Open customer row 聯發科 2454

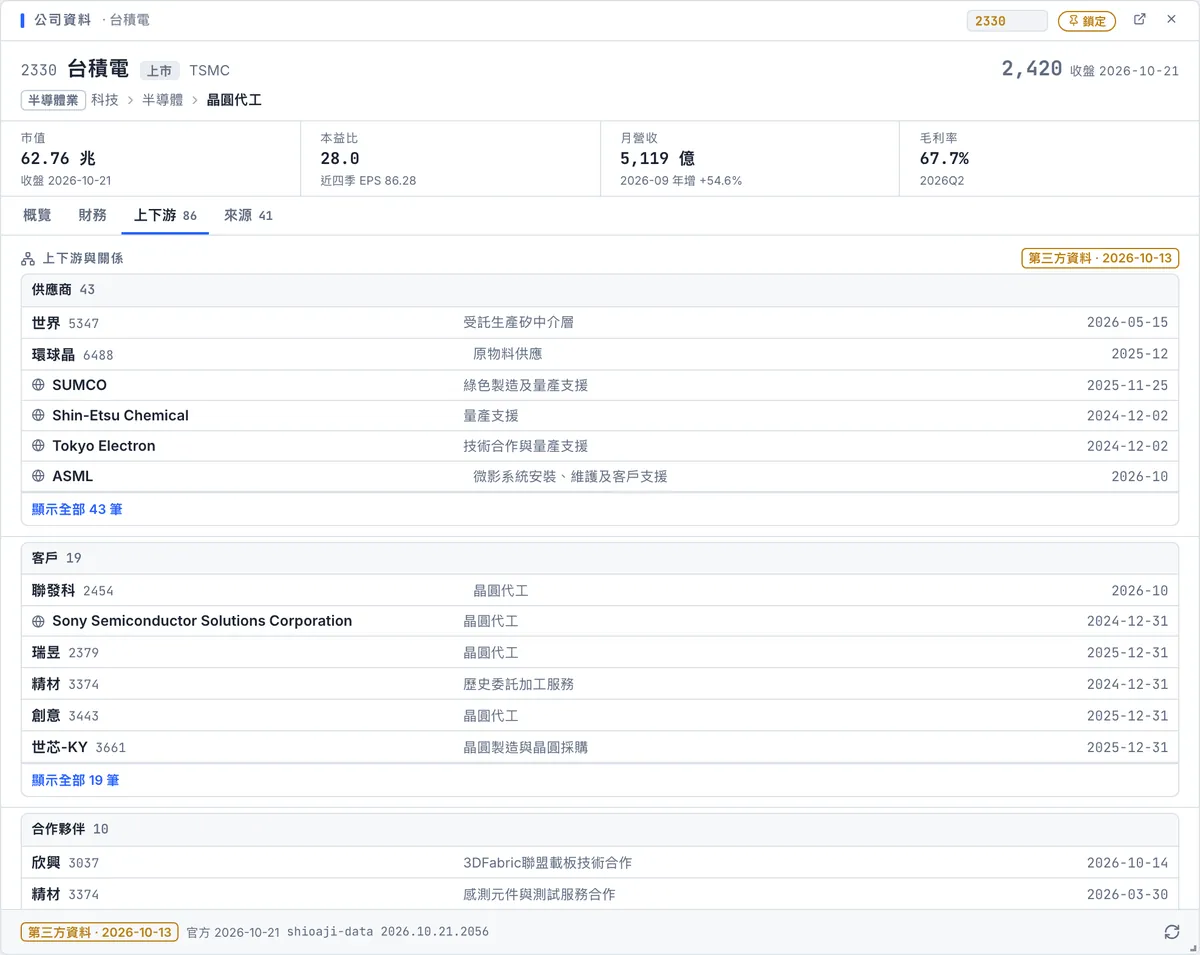pos(600,591)
